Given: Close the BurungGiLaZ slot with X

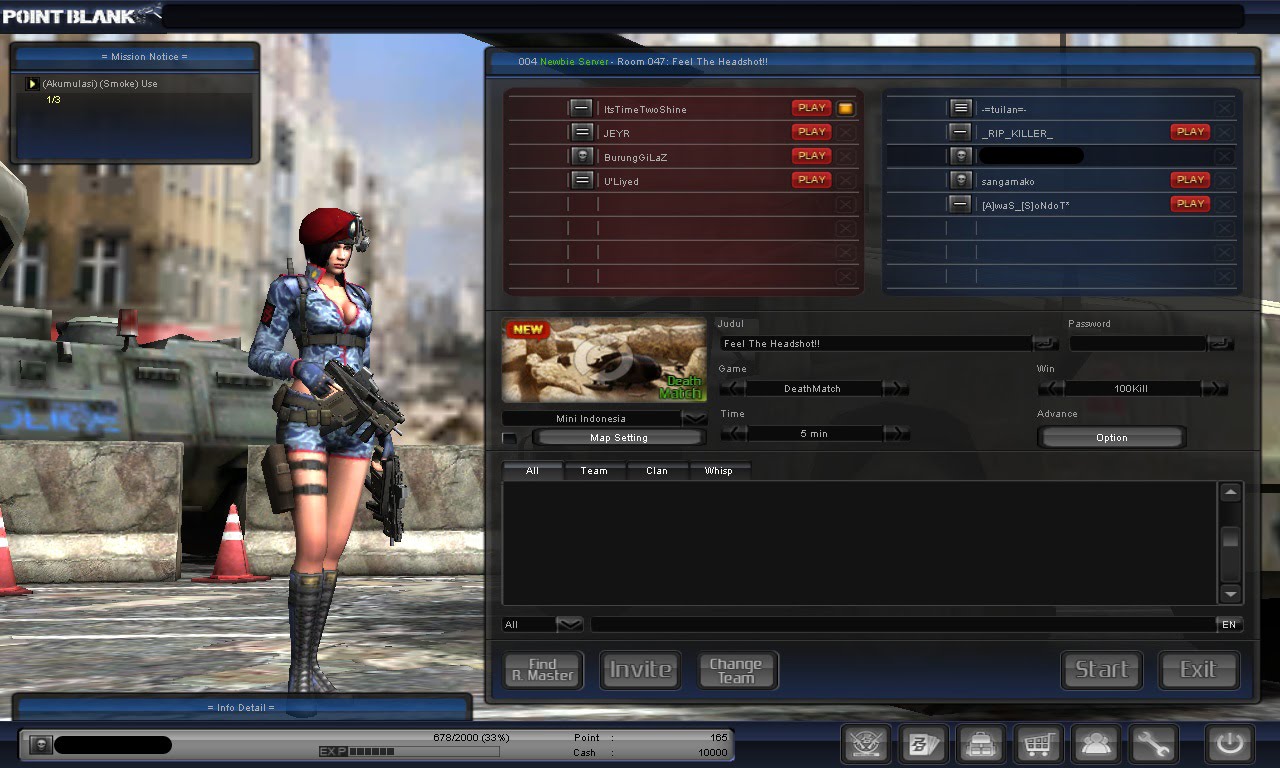Looking at the screenshot, I should [846, 156].
